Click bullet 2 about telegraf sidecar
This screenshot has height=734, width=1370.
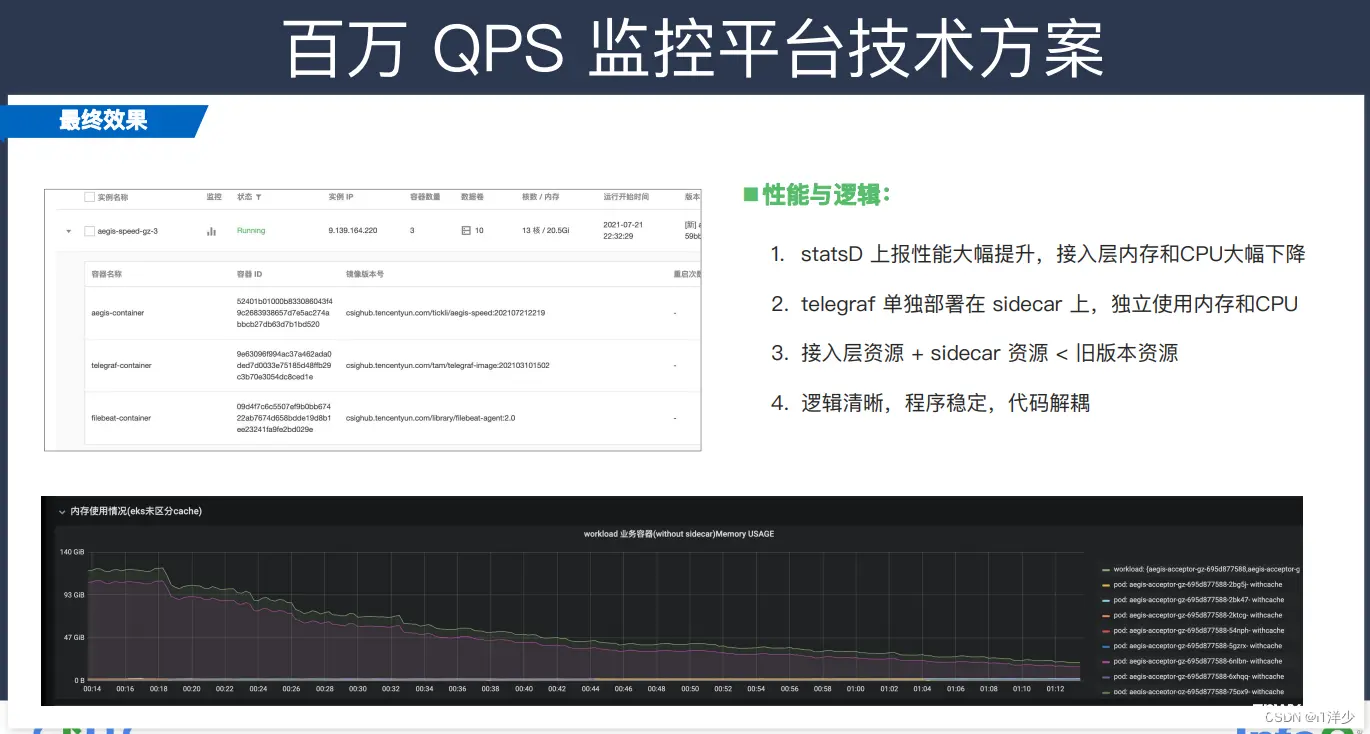click(1034, 303)
